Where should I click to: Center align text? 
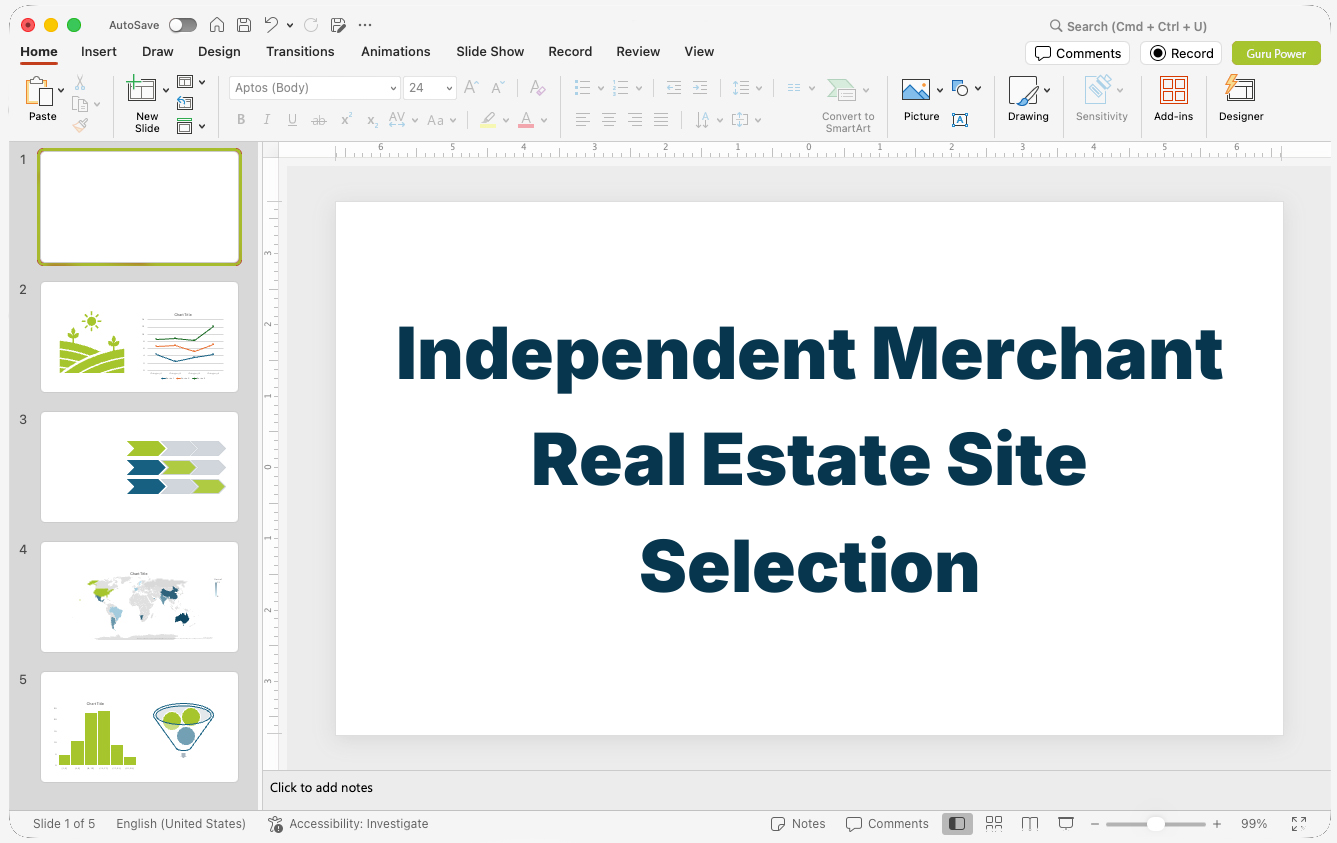pos(609,120)
